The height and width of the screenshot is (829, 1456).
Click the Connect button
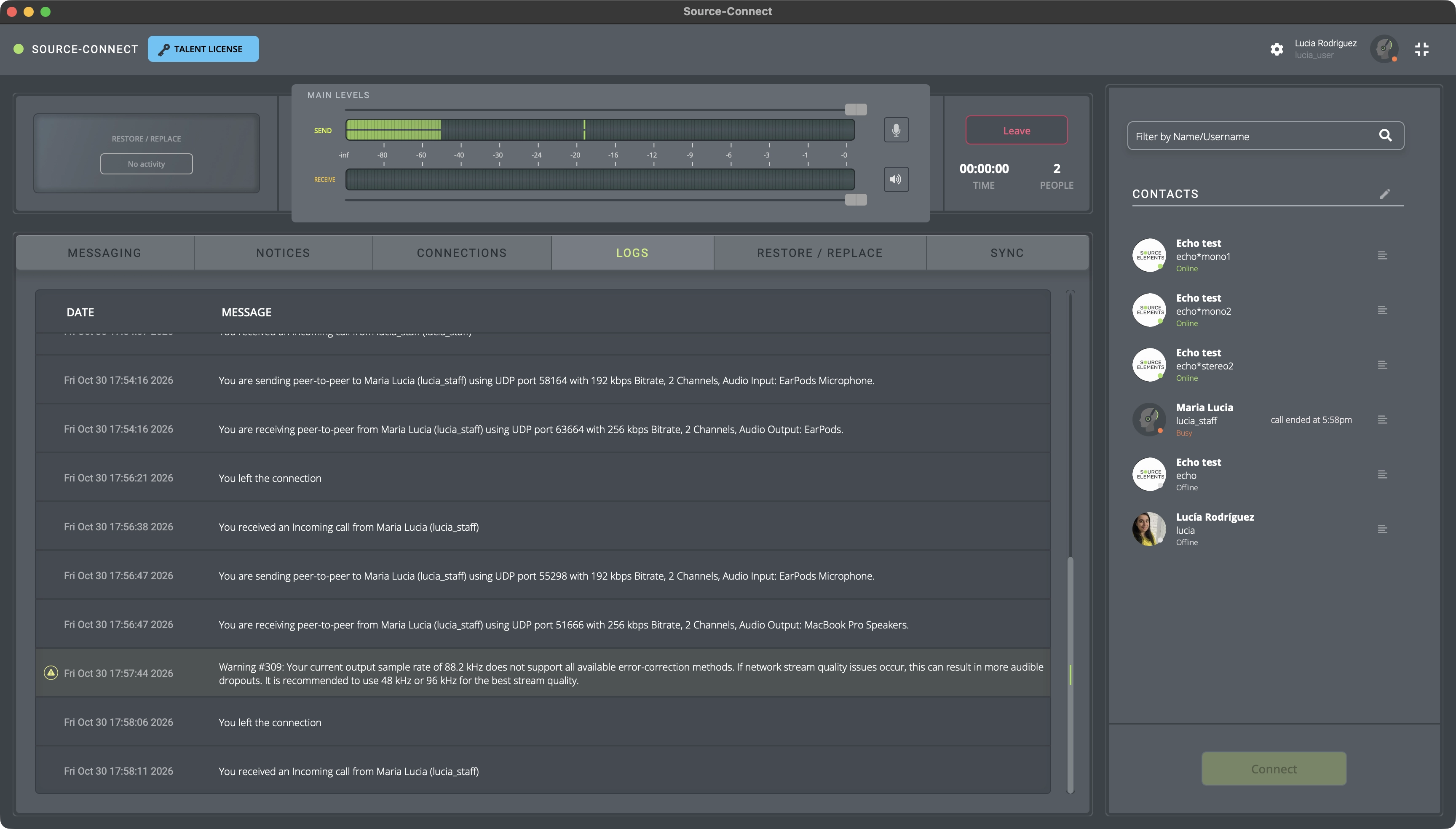click(x=1274, y=769)
